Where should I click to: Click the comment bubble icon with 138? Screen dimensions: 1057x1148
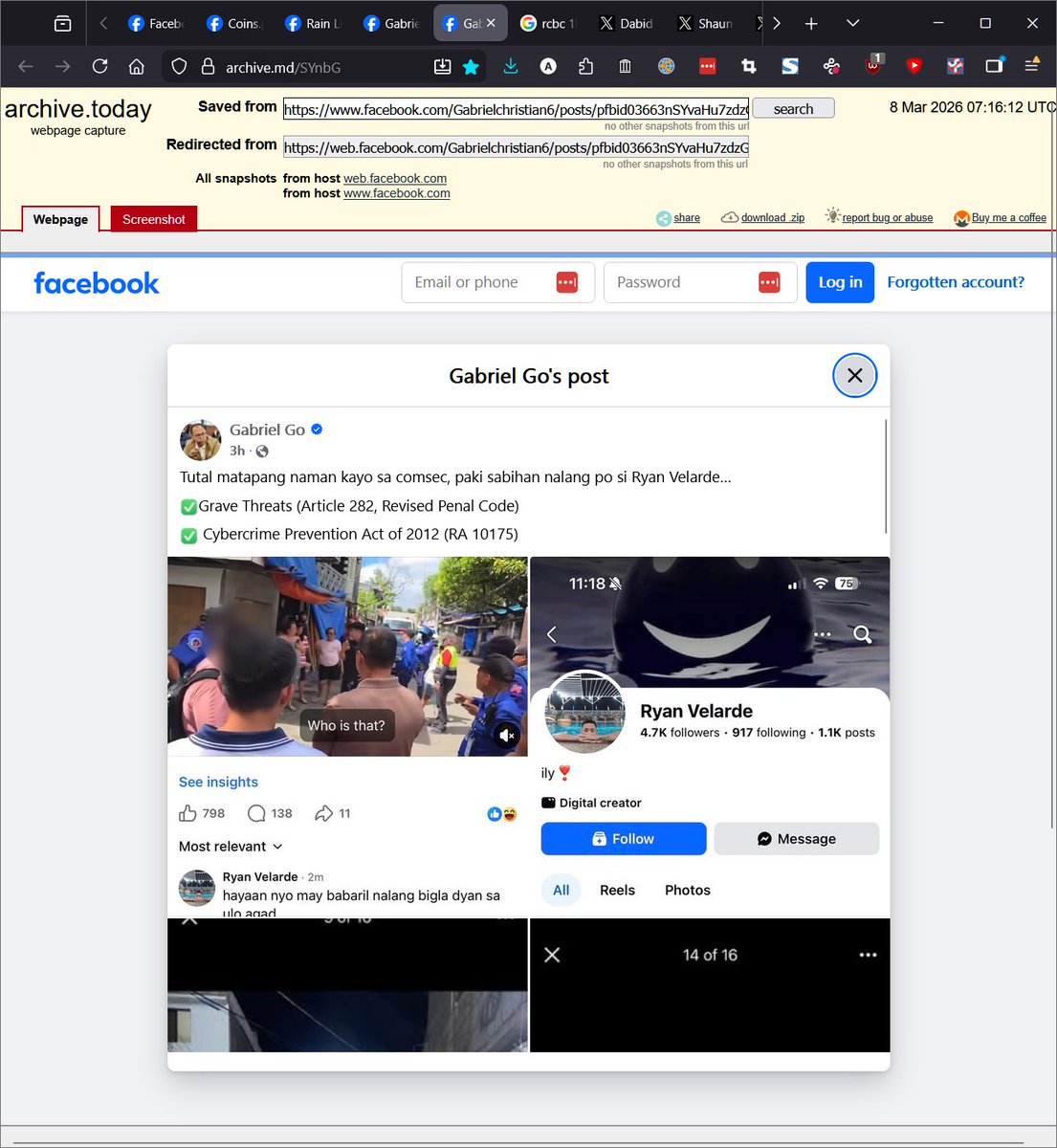256,813
